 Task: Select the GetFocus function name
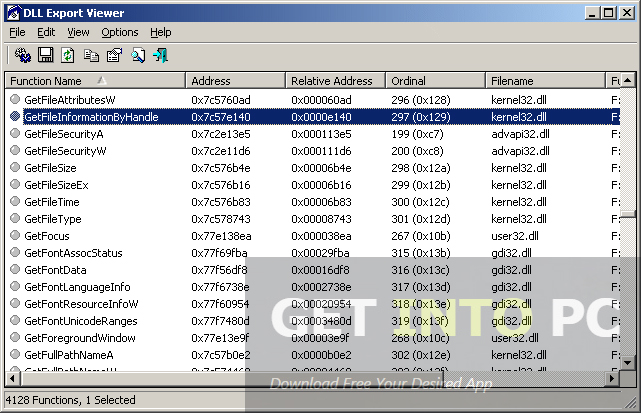point(47,236)
